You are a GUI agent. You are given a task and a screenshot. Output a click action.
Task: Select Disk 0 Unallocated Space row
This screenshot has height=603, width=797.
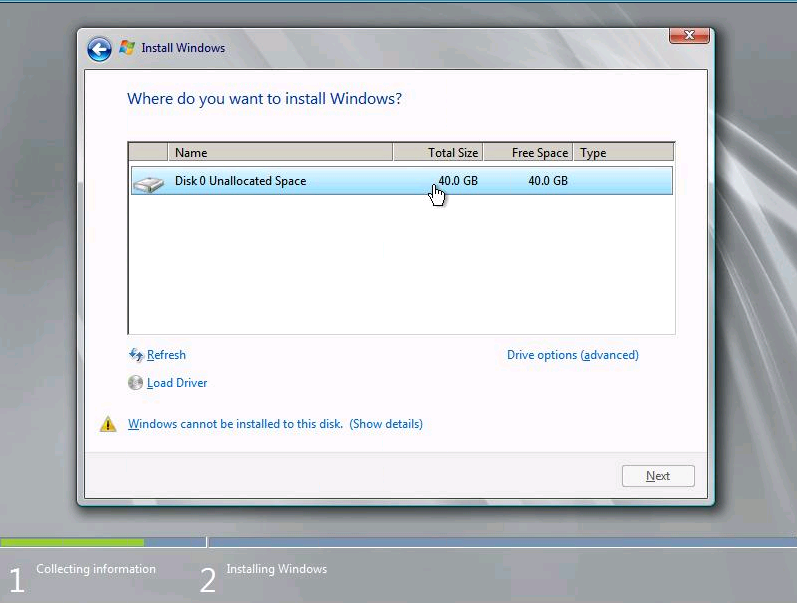(x=402, y=180)
